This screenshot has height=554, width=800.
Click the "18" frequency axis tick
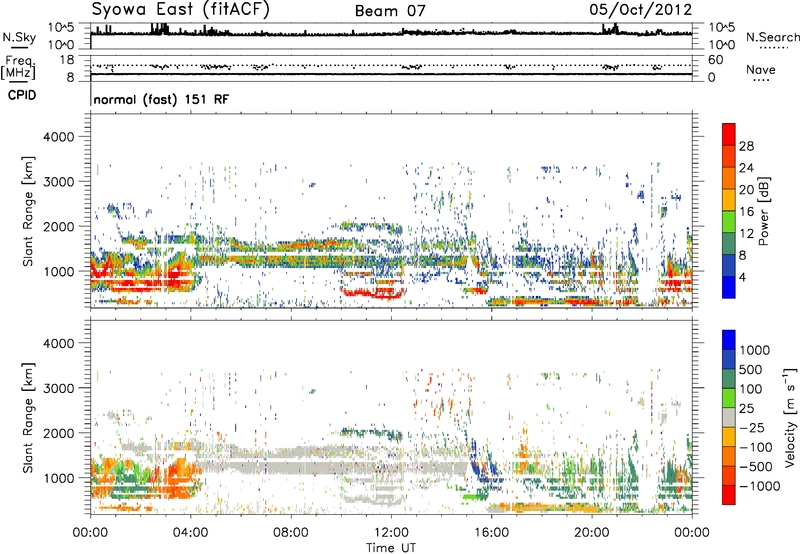pos(67,60)
